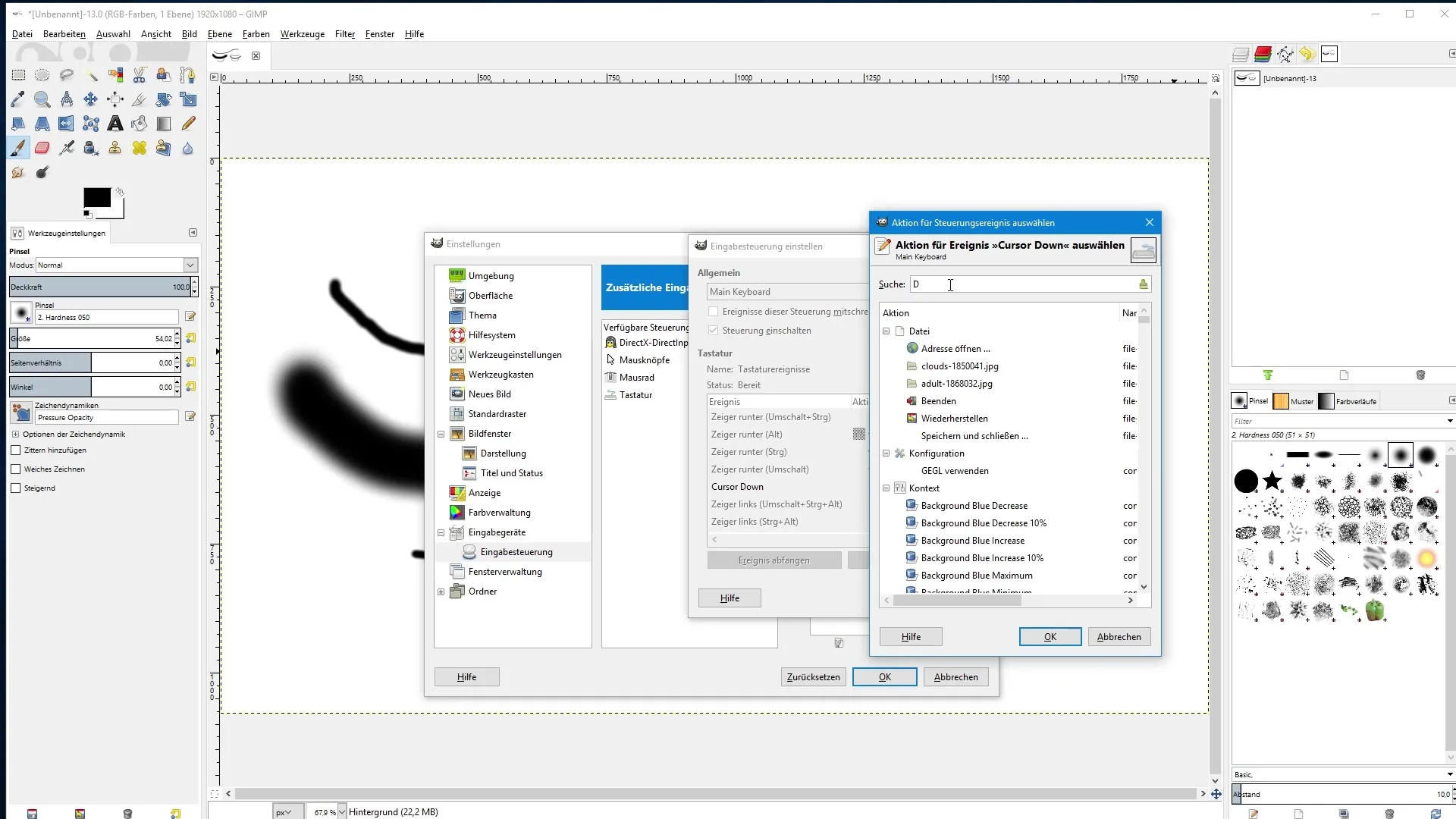Select the Color Picker eyedropper tool
Viewport: 1456px width, 819px height.
tap(18, 99)
